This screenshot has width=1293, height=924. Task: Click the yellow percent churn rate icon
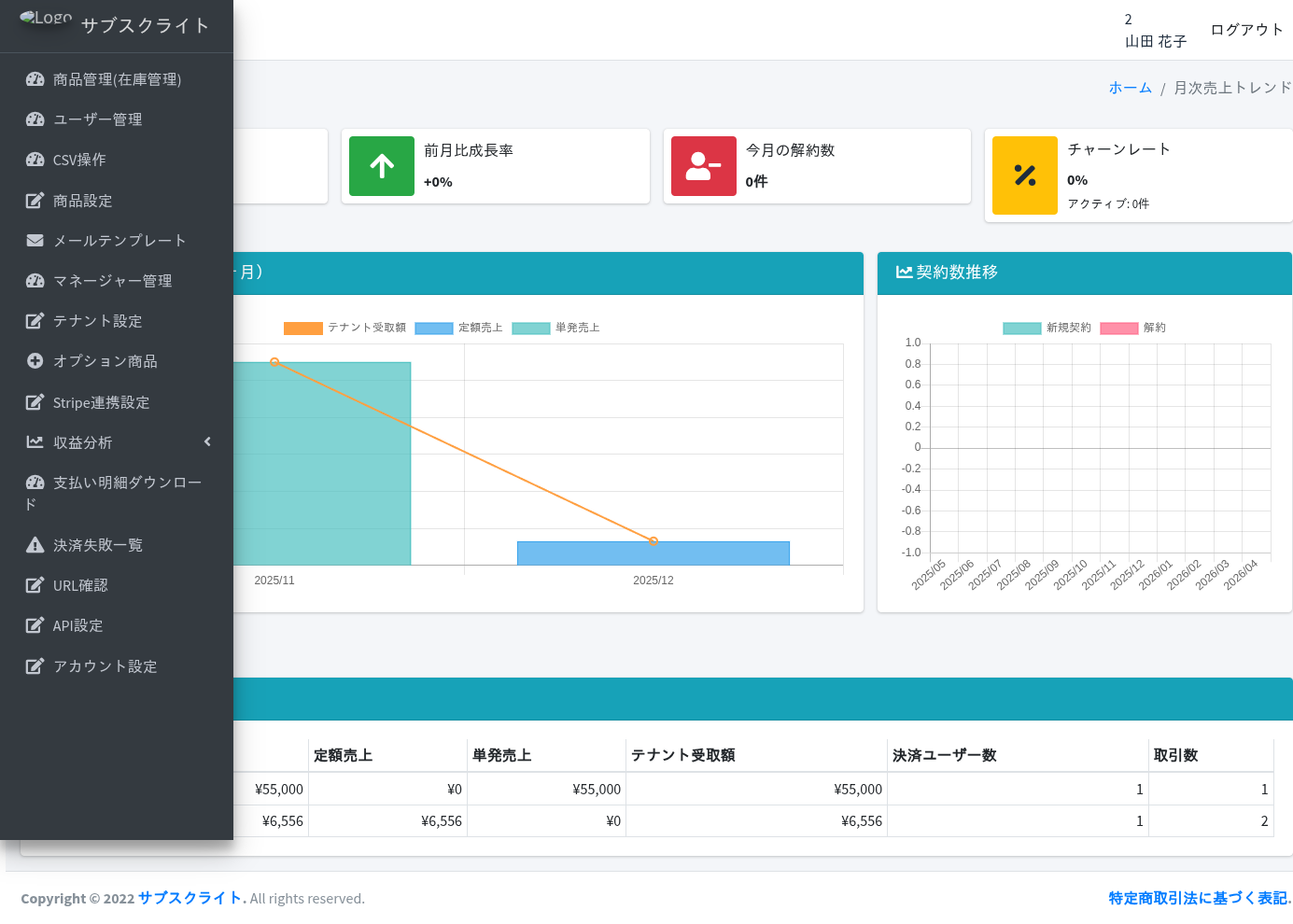pos(1024,175)
